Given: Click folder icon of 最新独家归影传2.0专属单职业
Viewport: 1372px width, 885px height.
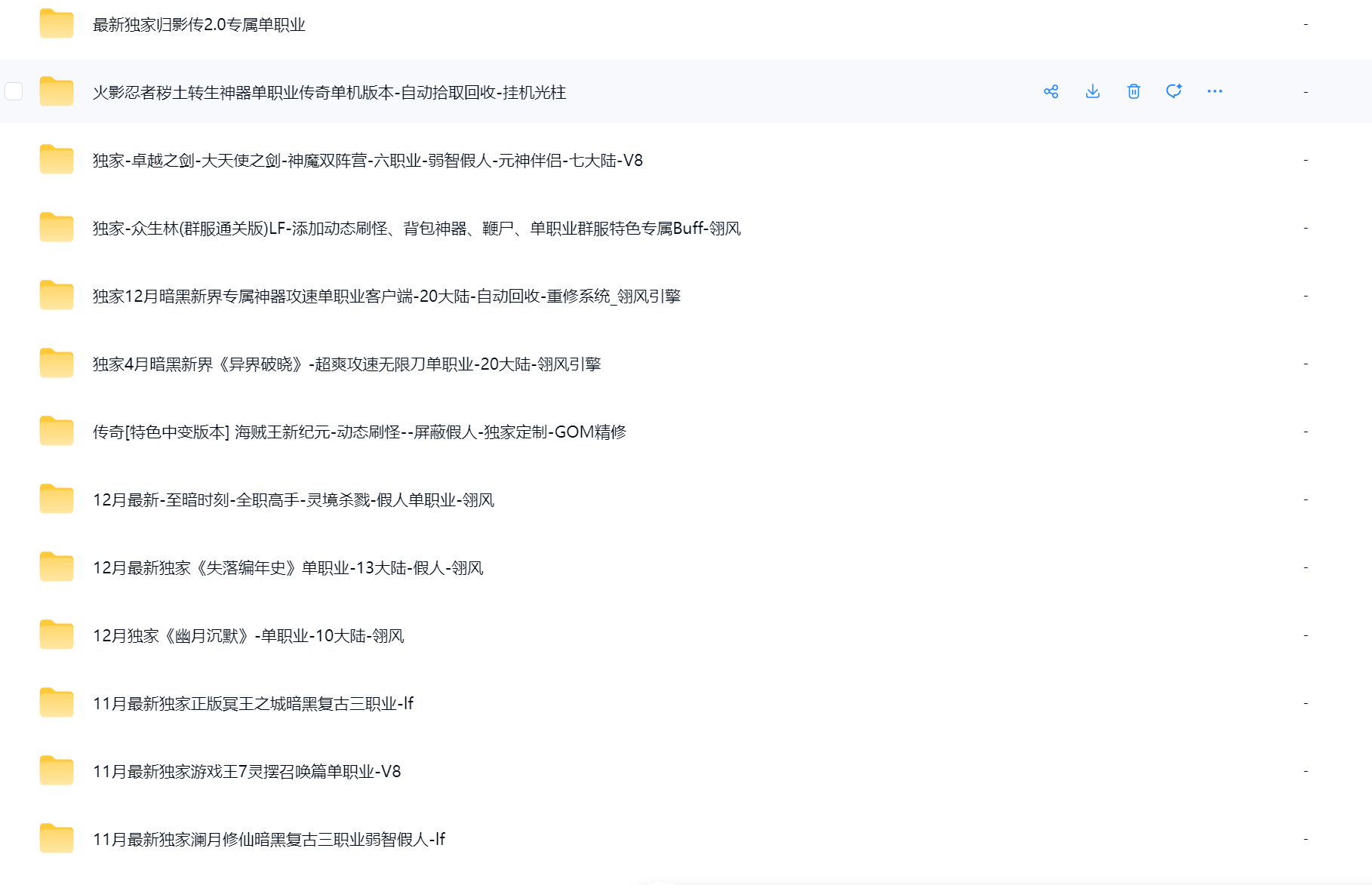Looking at the screenshot, I should [x=57, y=24].
